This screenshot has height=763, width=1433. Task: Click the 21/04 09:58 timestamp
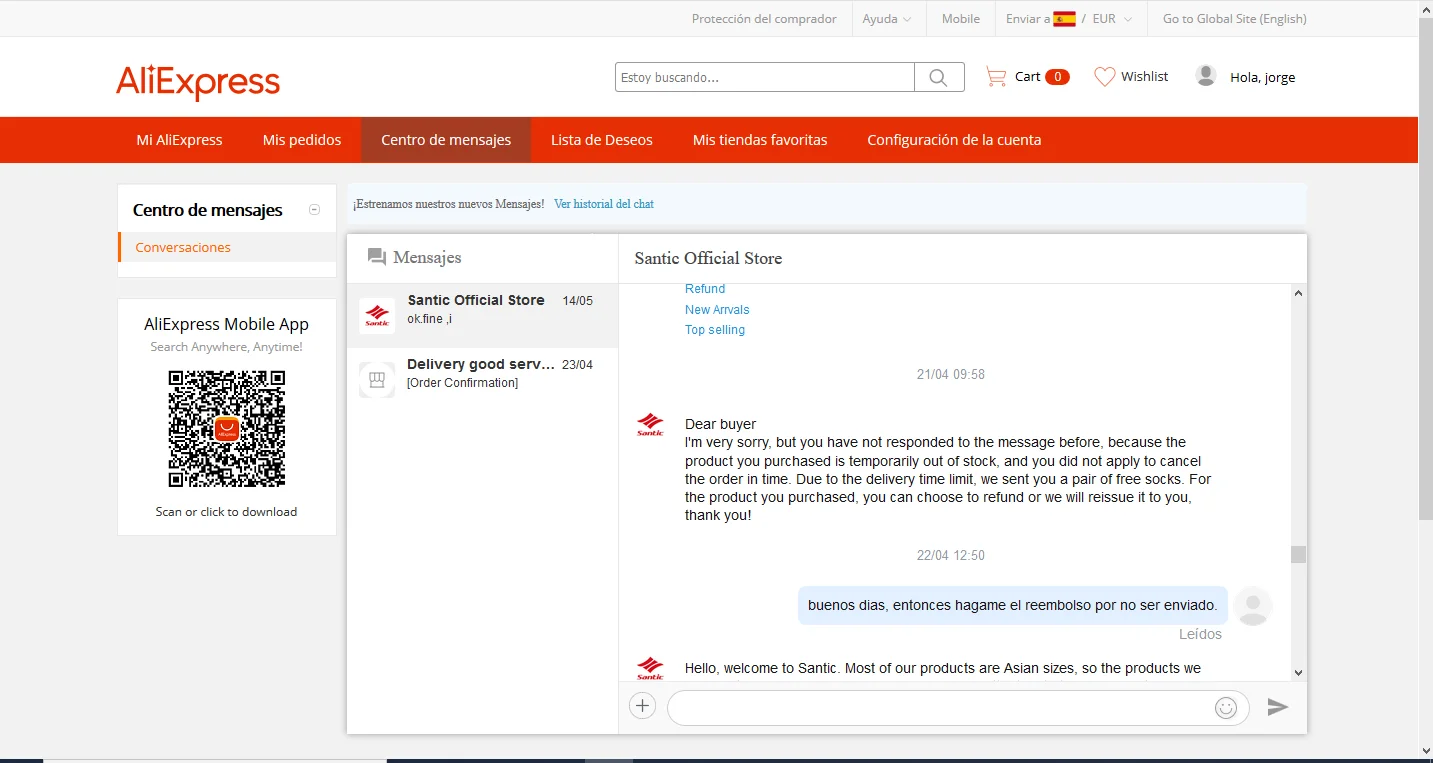click(x=951, y=374)
